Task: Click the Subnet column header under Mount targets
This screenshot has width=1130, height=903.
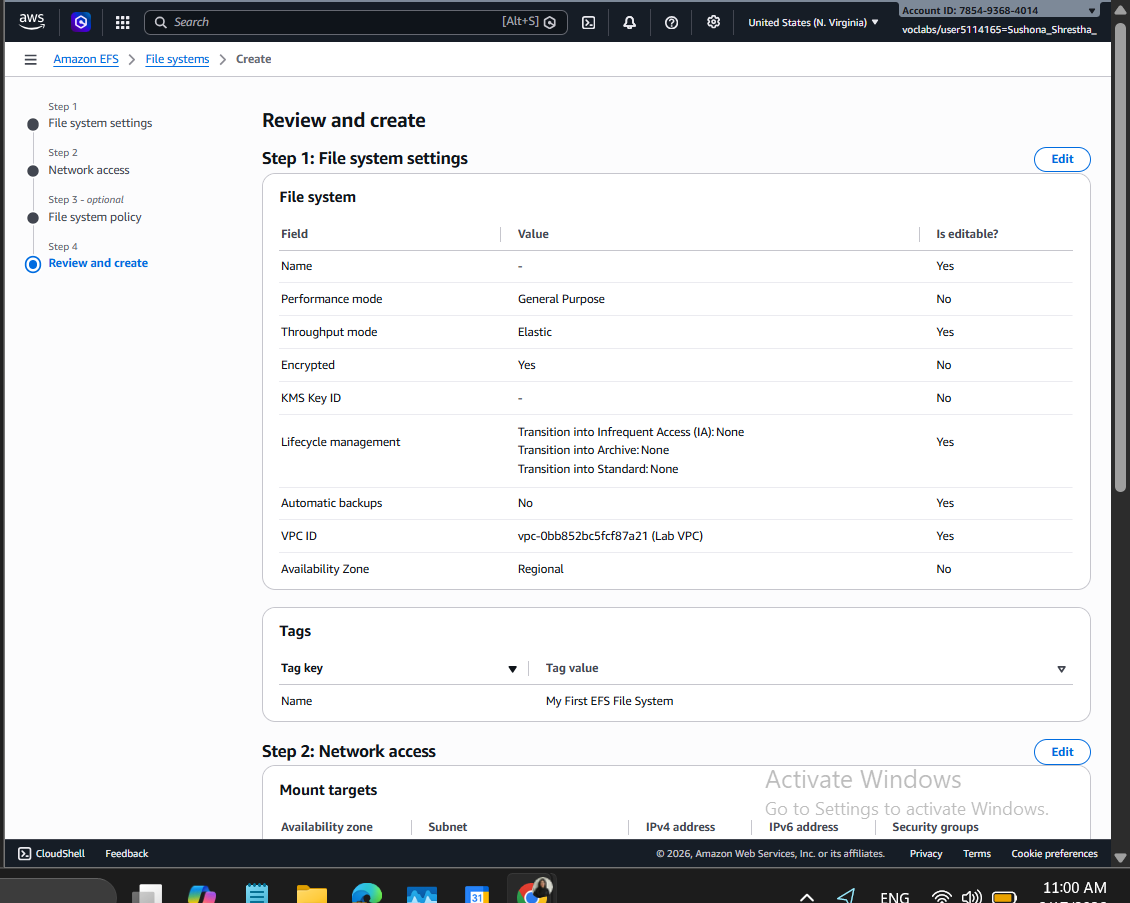Action: pyautogui.click(x=448, y=827)
